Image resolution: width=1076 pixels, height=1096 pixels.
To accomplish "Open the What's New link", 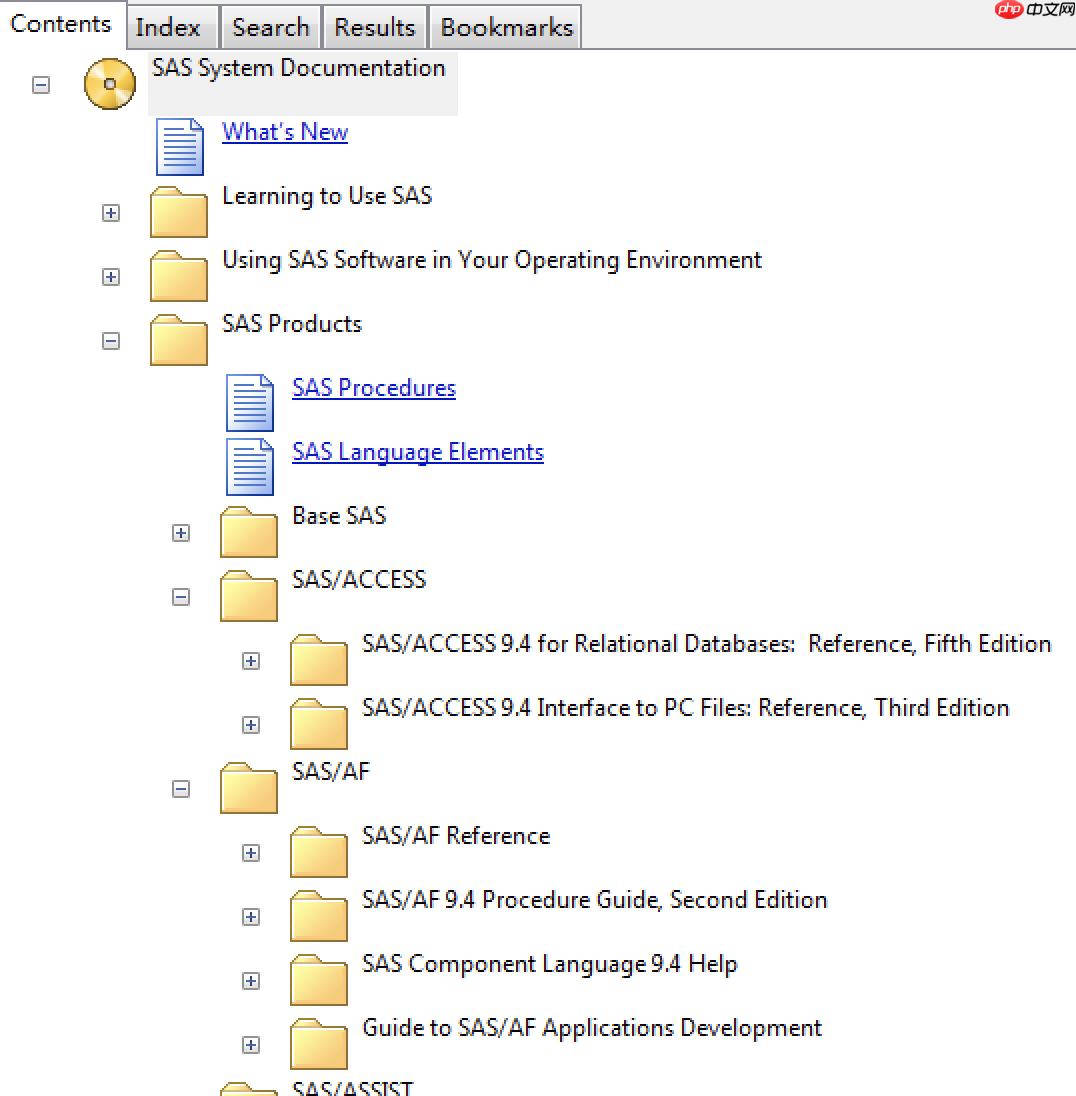I will (x=285, y=131).
